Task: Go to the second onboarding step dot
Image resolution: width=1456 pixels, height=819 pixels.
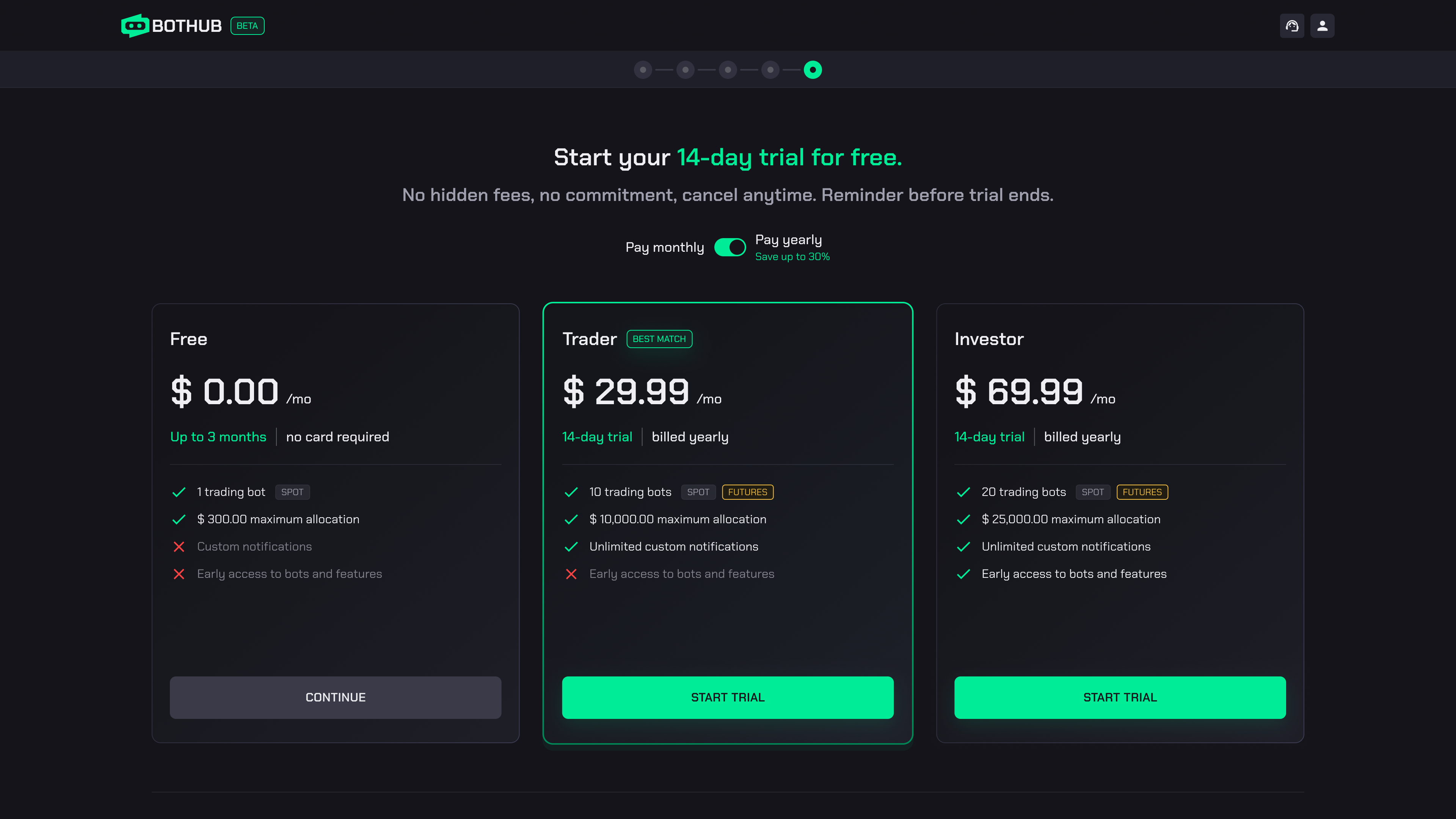Action: [x=685, y=70]
